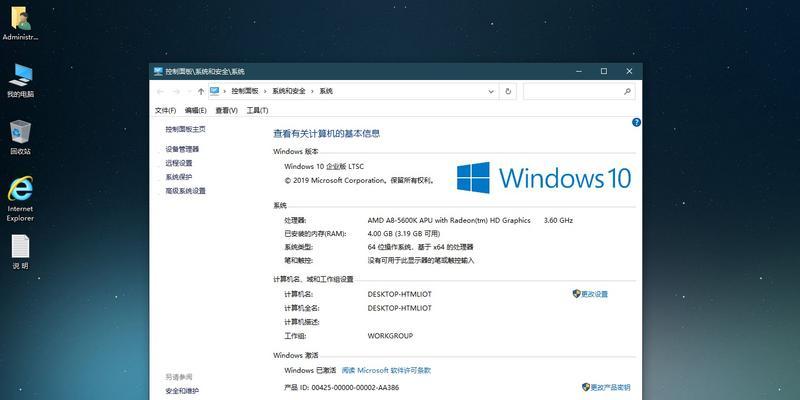800x400 pixels.
Task: Open 我的电脑 desktop icon
Action: [20, 81]
